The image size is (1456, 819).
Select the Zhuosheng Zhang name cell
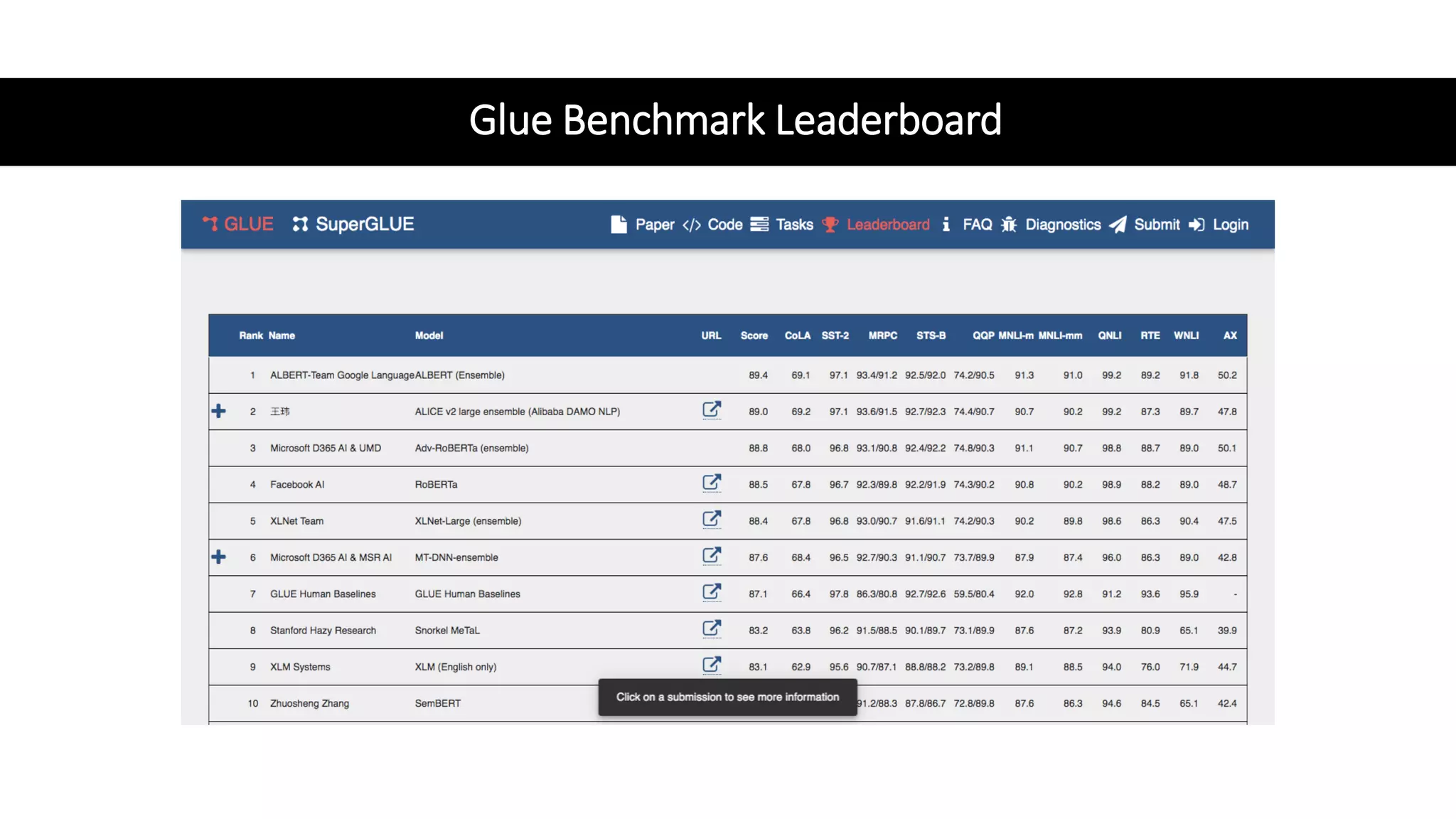point(309,703)
